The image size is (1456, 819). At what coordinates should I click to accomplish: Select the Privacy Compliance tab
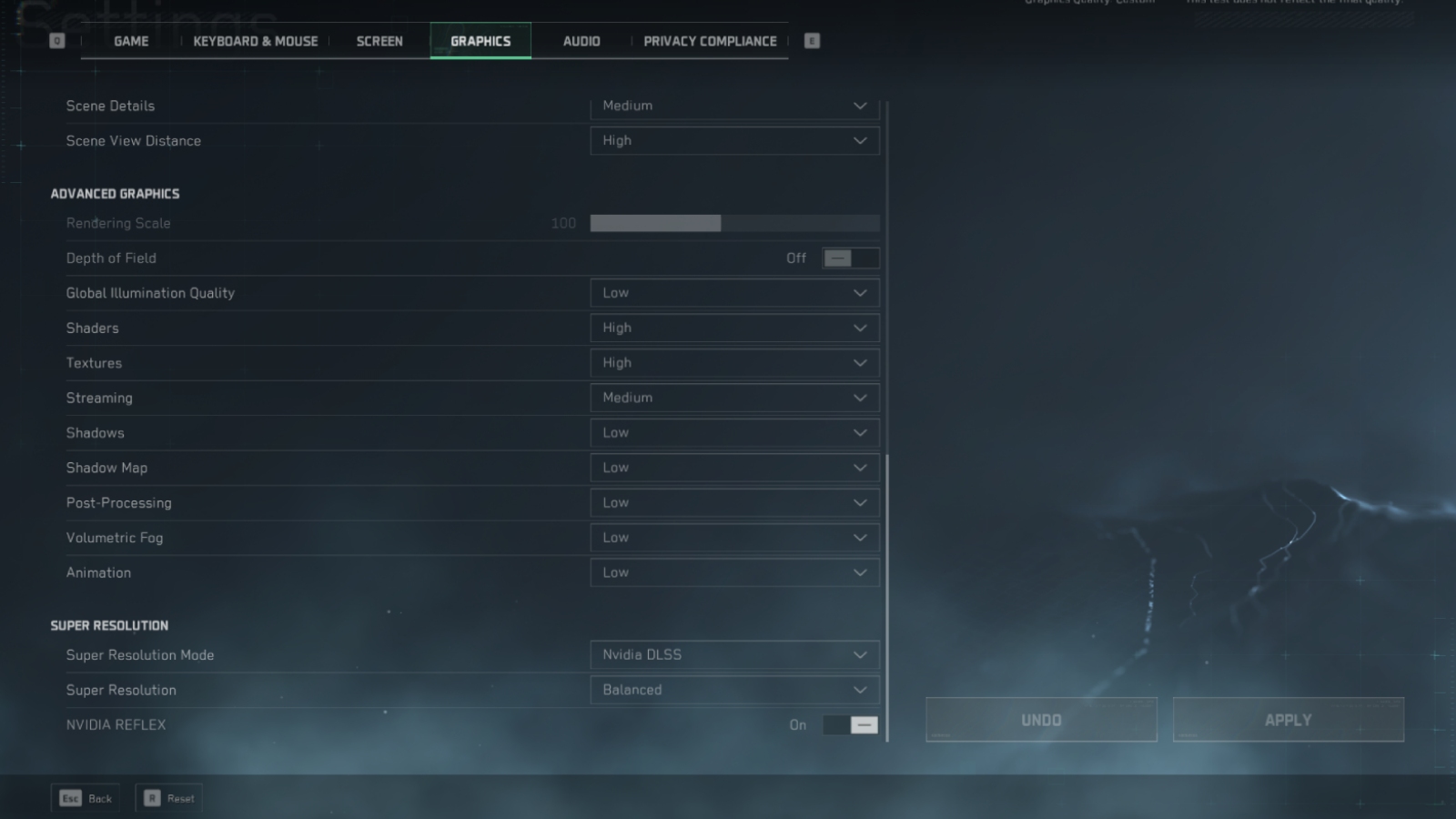tap(710, 41)
